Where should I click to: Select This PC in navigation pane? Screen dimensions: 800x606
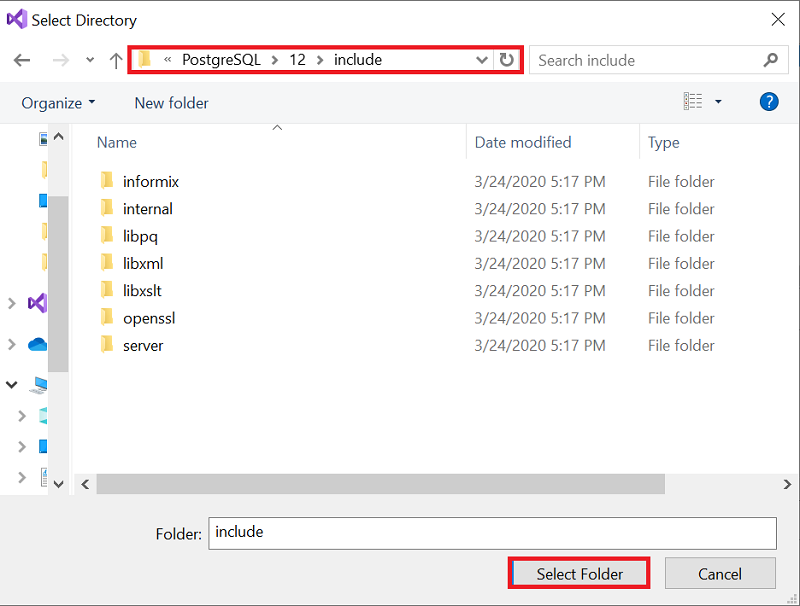pyautogui.click(x=39, y=385)
